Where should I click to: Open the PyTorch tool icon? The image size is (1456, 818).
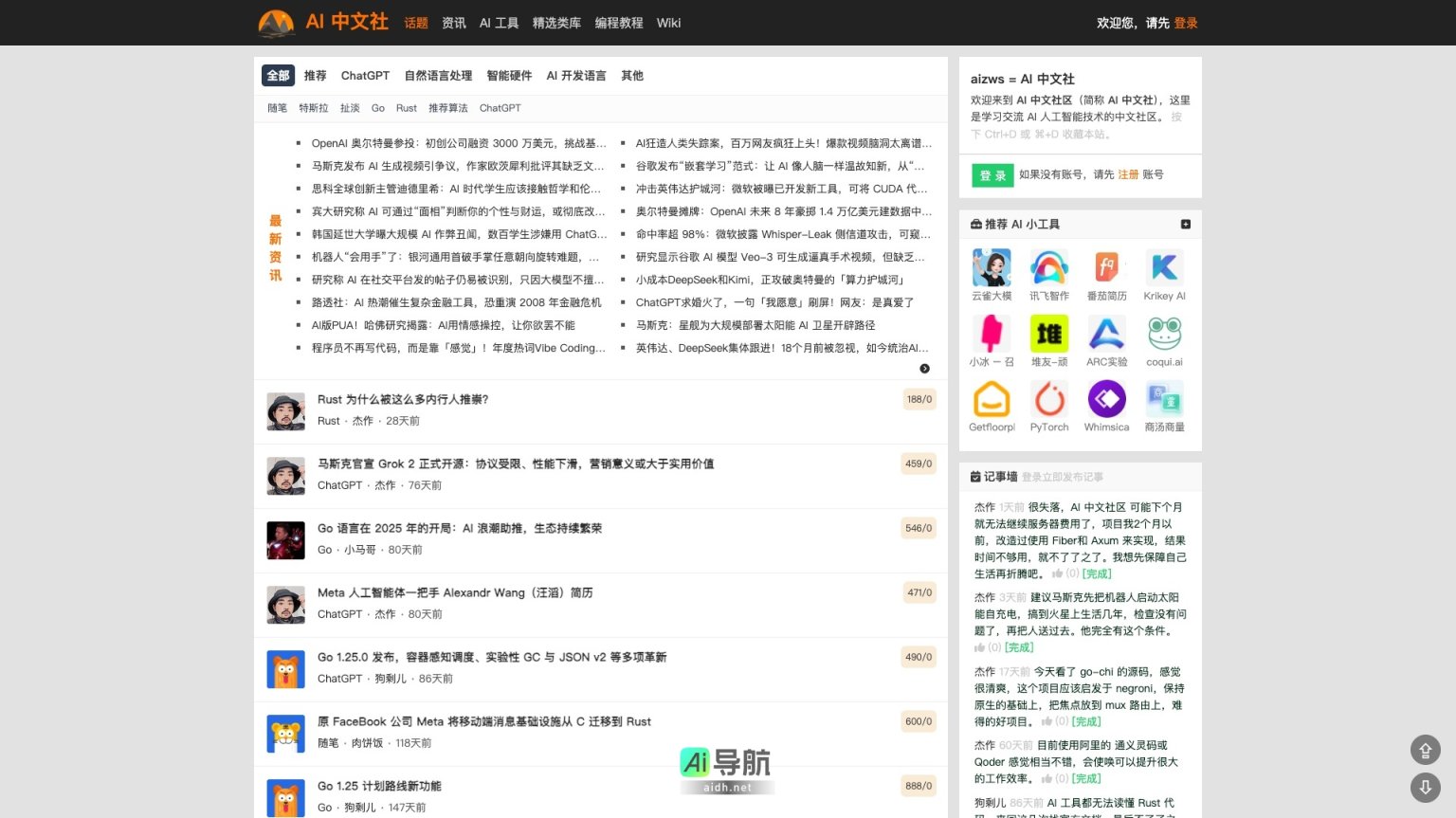point(1049,399)
